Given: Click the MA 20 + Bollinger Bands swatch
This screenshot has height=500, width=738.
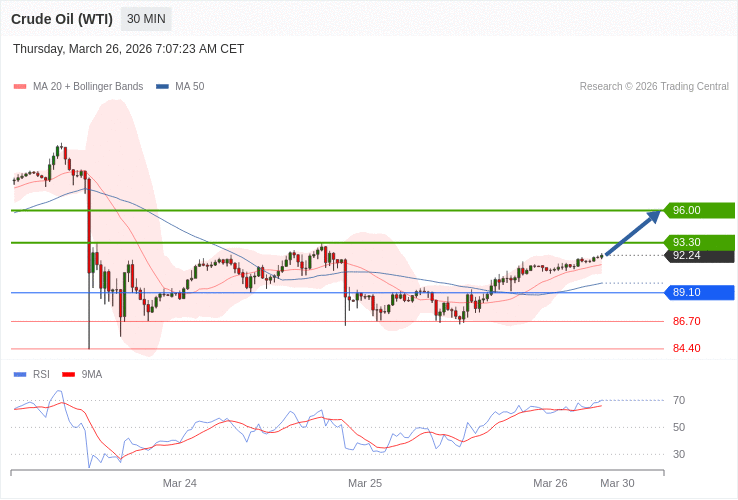Looking at the screenshot, I should coord(20,87).
